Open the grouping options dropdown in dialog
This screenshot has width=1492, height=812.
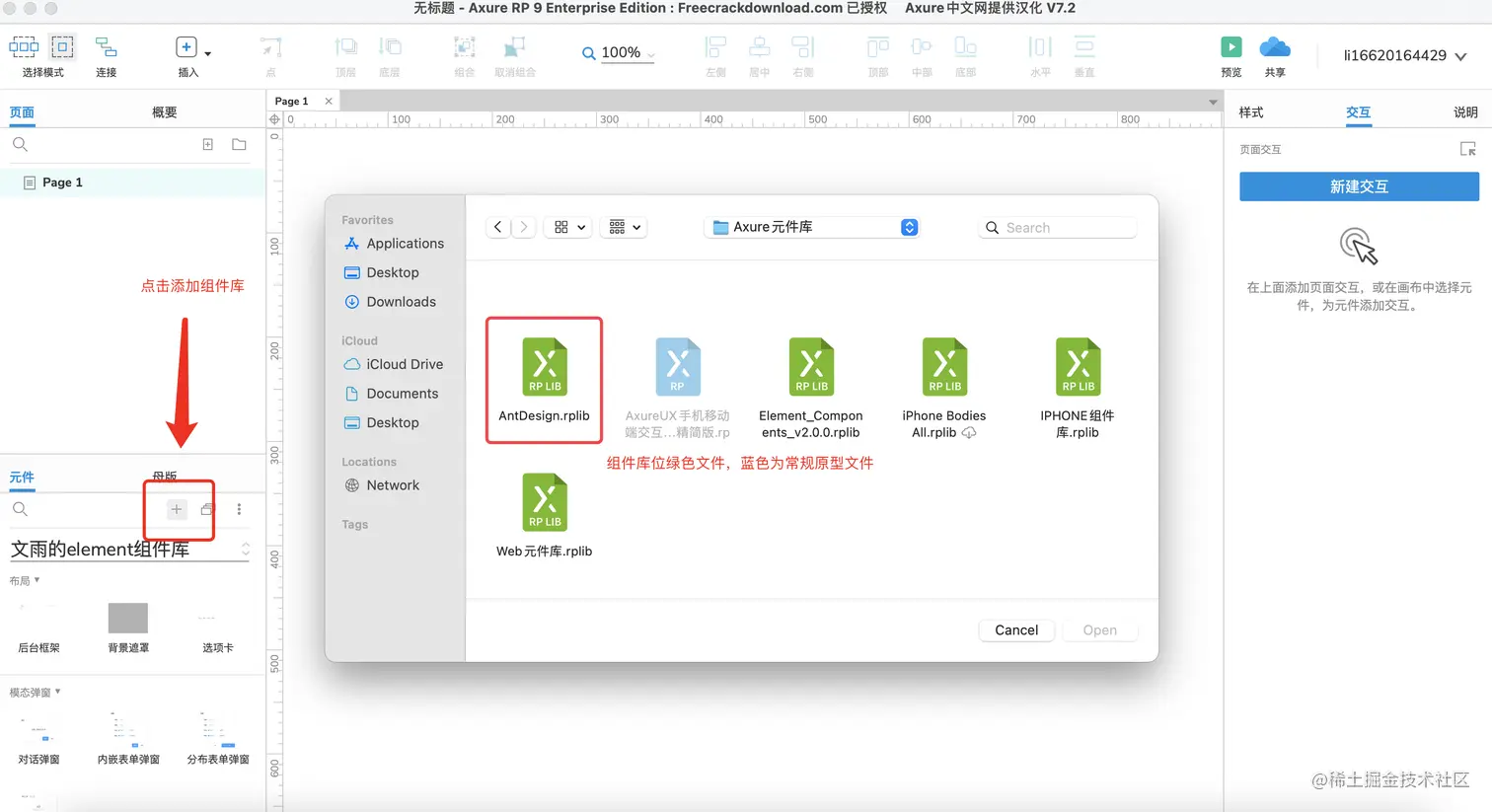[625, 227]
